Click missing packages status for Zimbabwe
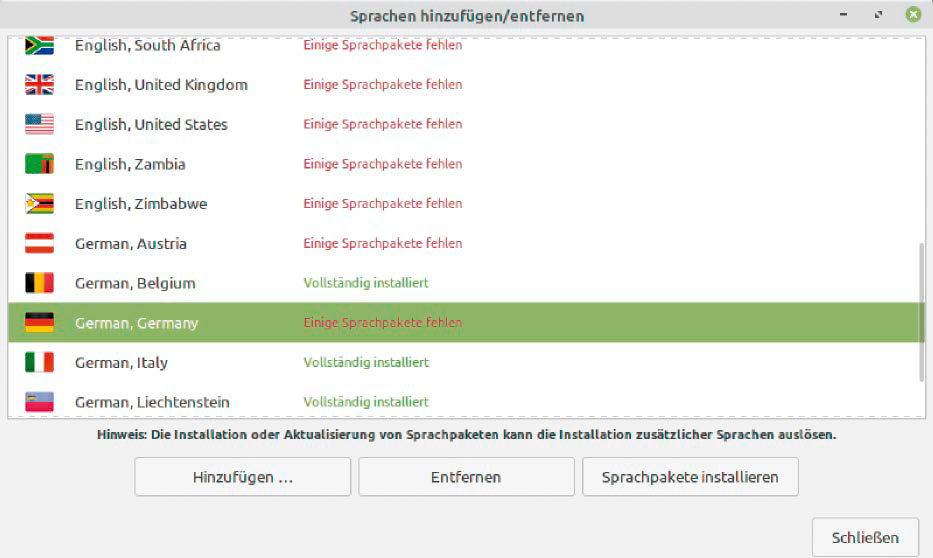 coord(383,203)
